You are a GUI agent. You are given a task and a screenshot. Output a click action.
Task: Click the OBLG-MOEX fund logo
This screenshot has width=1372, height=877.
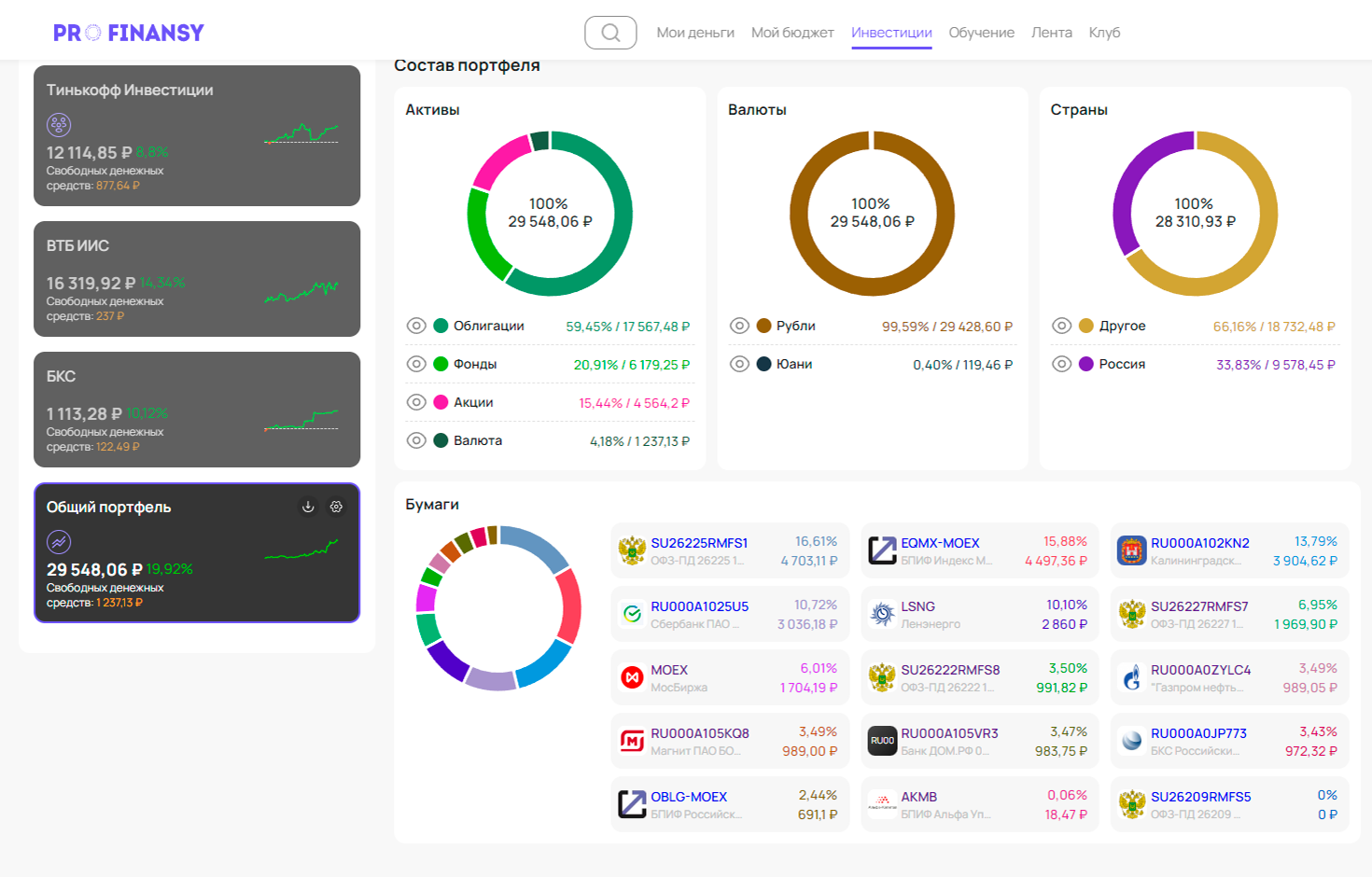(x=632, y=804)
